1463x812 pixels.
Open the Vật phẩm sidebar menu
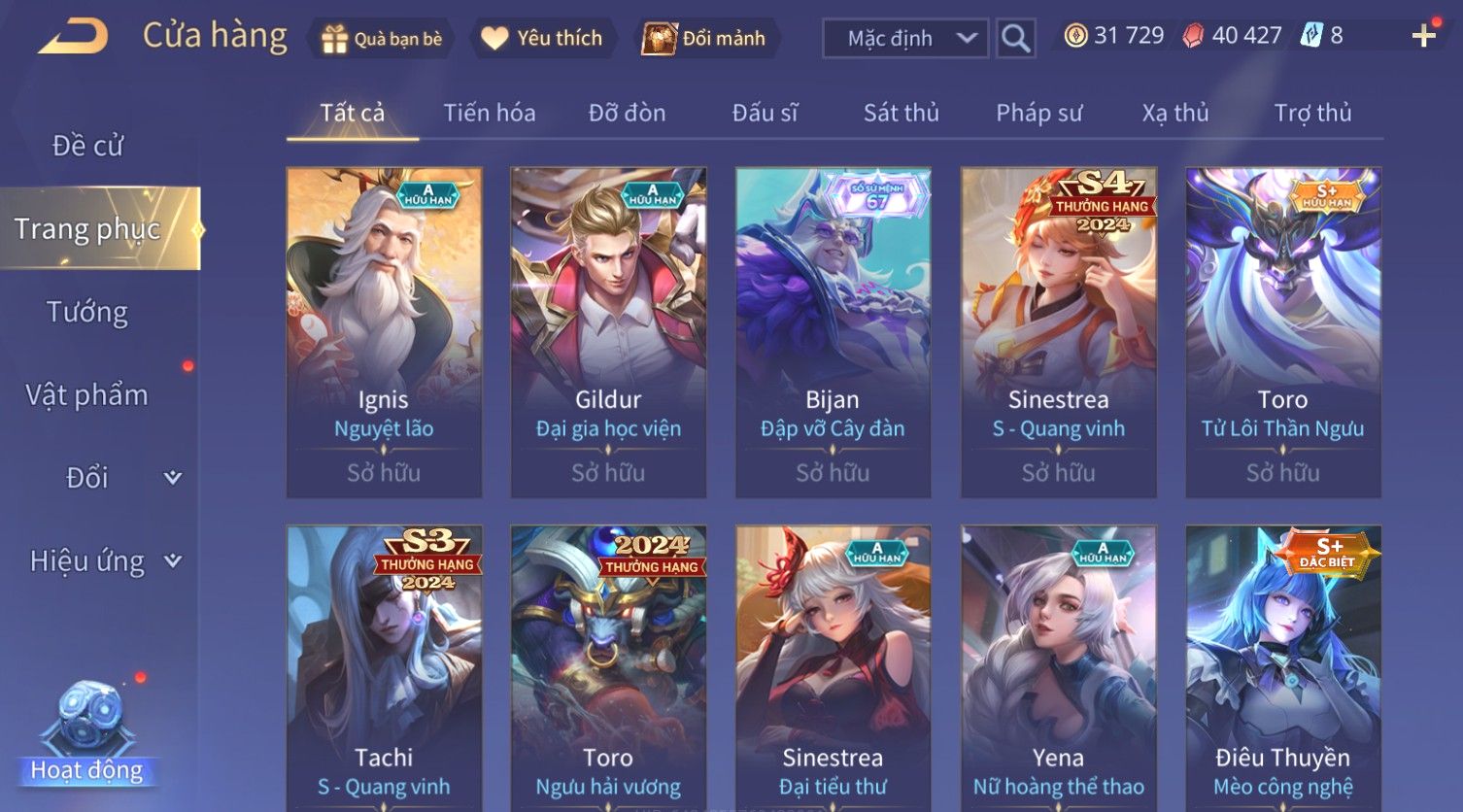click(87, 394)
